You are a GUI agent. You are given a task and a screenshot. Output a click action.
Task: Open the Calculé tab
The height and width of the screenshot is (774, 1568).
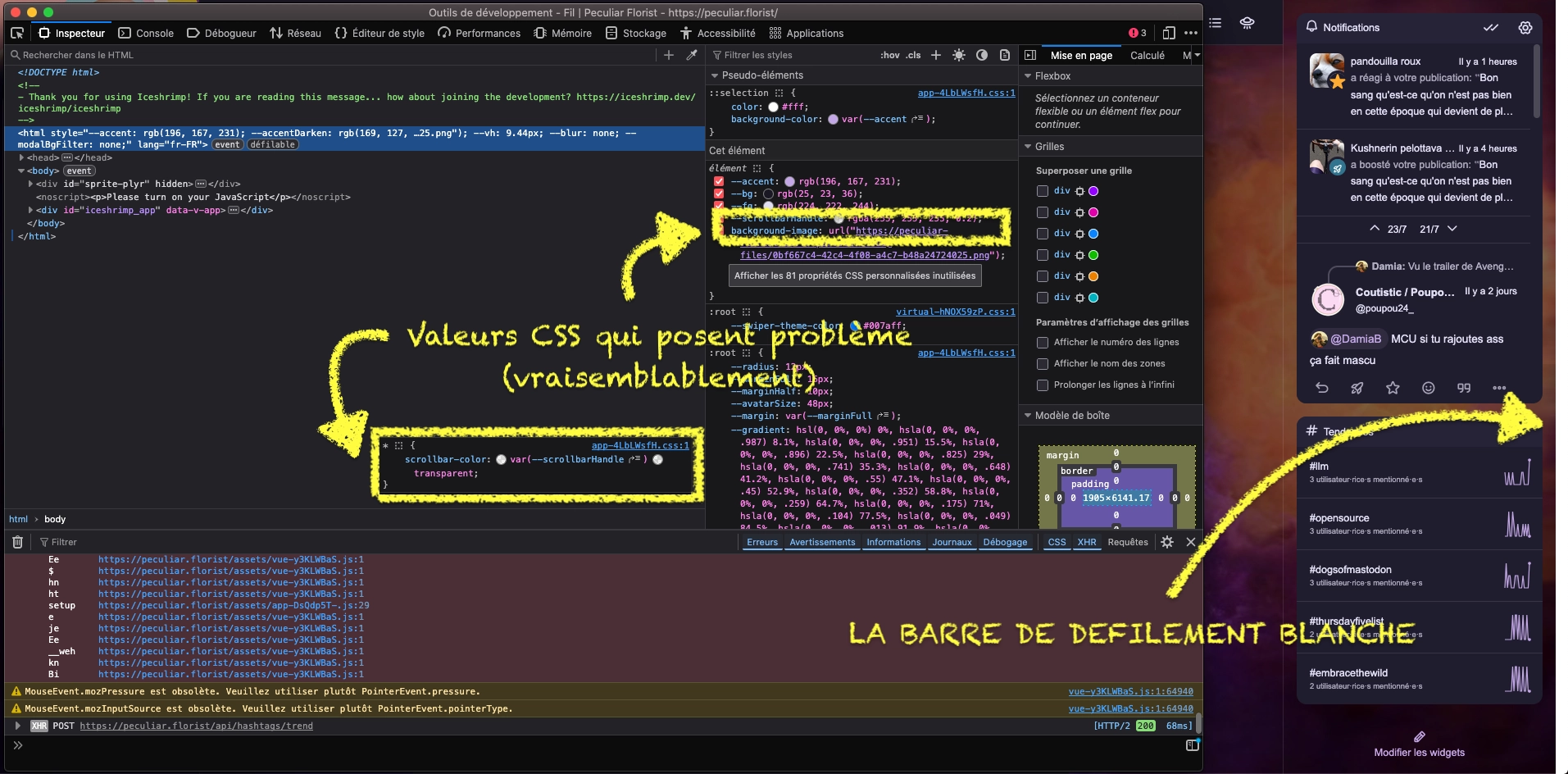(1147, 55)
